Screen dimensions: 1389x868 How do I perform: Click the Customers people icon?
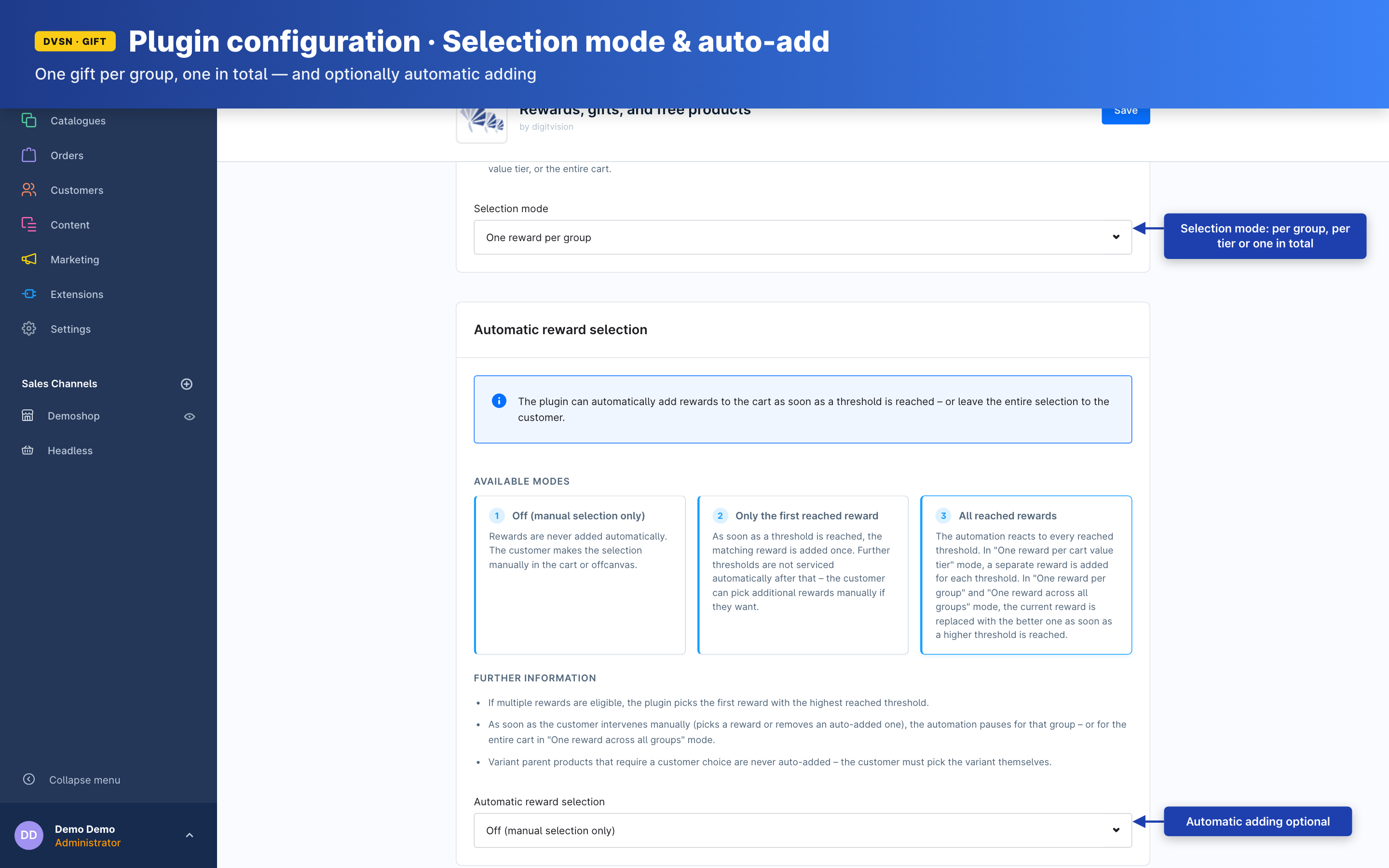click(x=29, y=190)
